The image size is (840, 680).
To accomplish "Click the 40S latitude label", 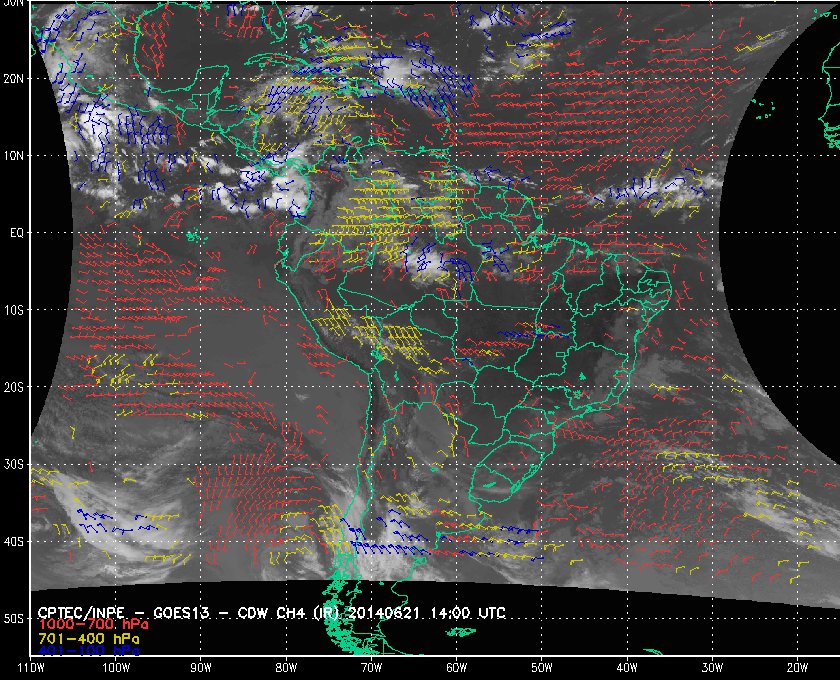I will [x=13, y=542].
